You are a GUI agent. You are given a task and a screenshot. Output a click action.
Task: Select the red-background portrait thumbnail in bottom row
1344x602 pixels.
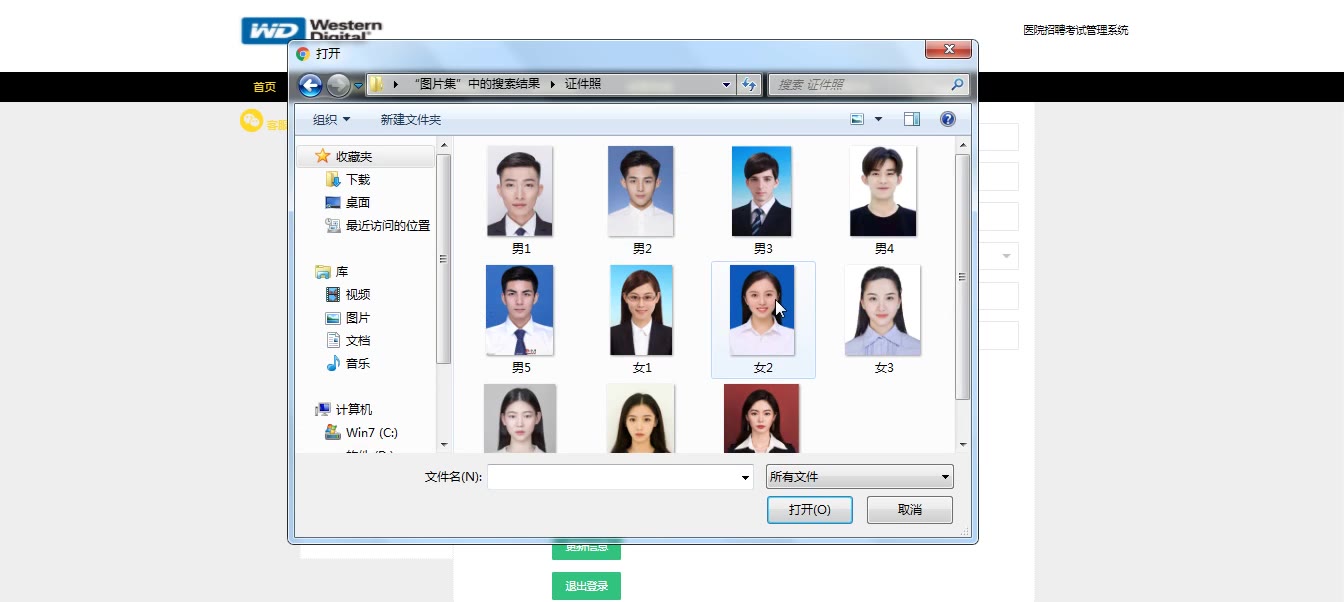click(x=762, y=418)
